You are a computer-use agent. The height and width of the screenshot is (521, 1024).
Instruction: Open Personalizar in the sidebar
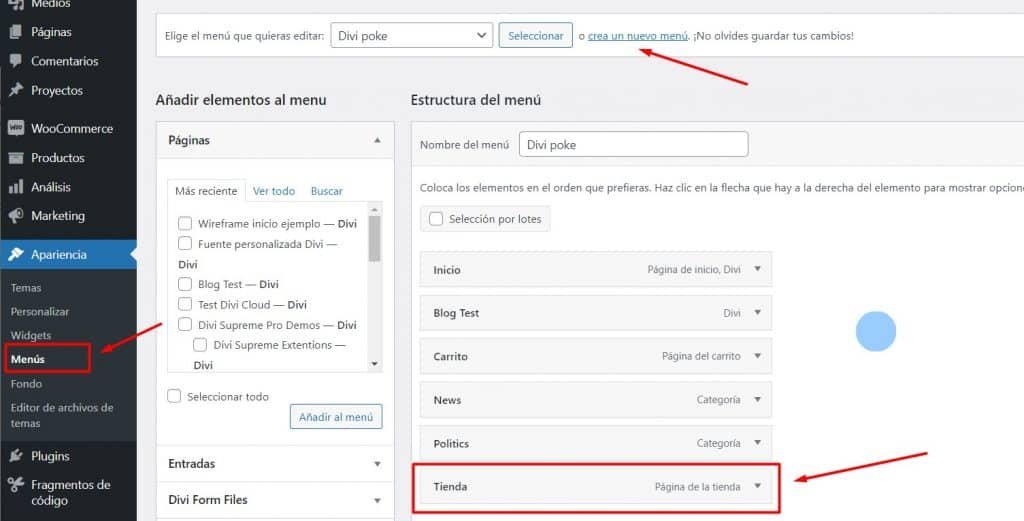pos(40,311)
